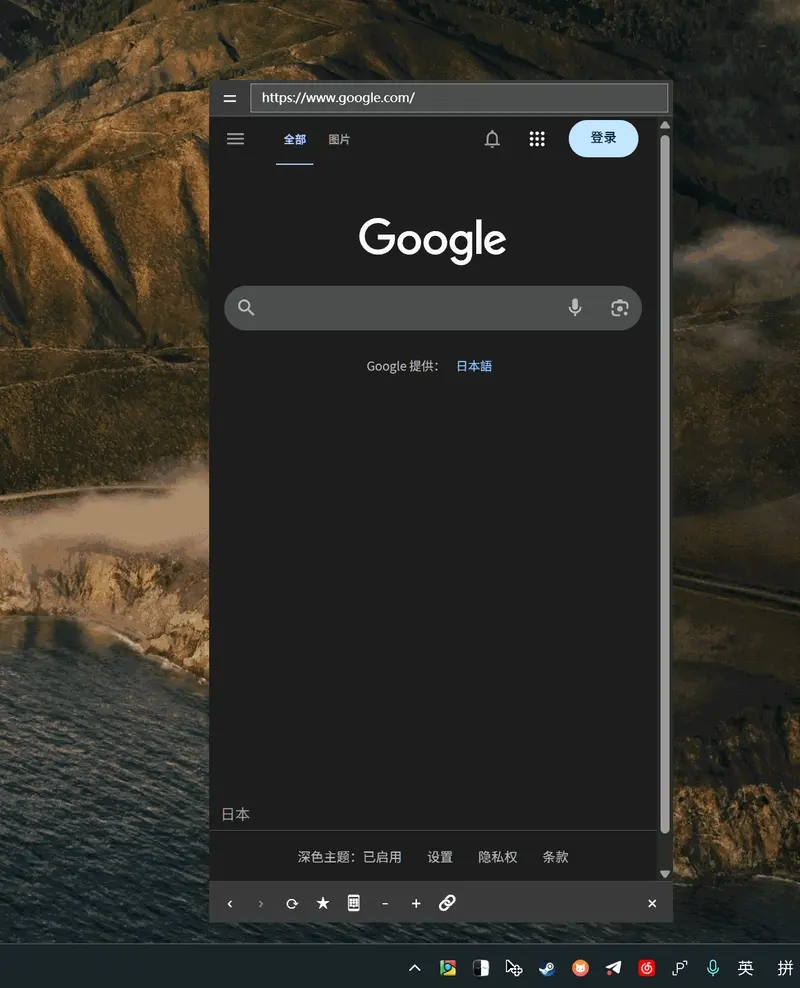This screenshot has height=988, width=800.
Task: Click the Google logo
Action: coord(433,240)
